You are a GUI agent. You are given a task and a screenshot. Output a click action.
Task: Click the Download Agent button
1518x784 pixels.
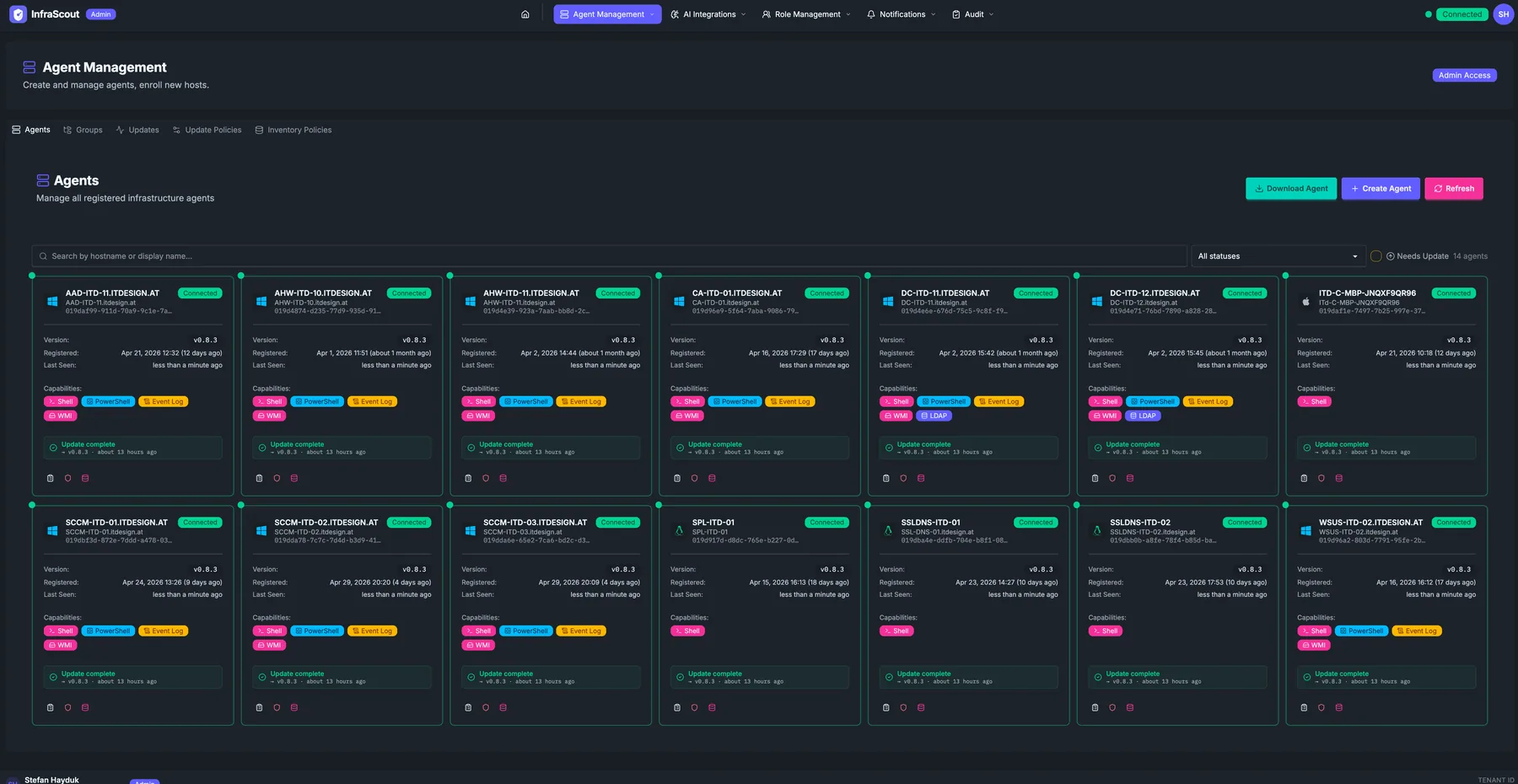[1291, 189]
